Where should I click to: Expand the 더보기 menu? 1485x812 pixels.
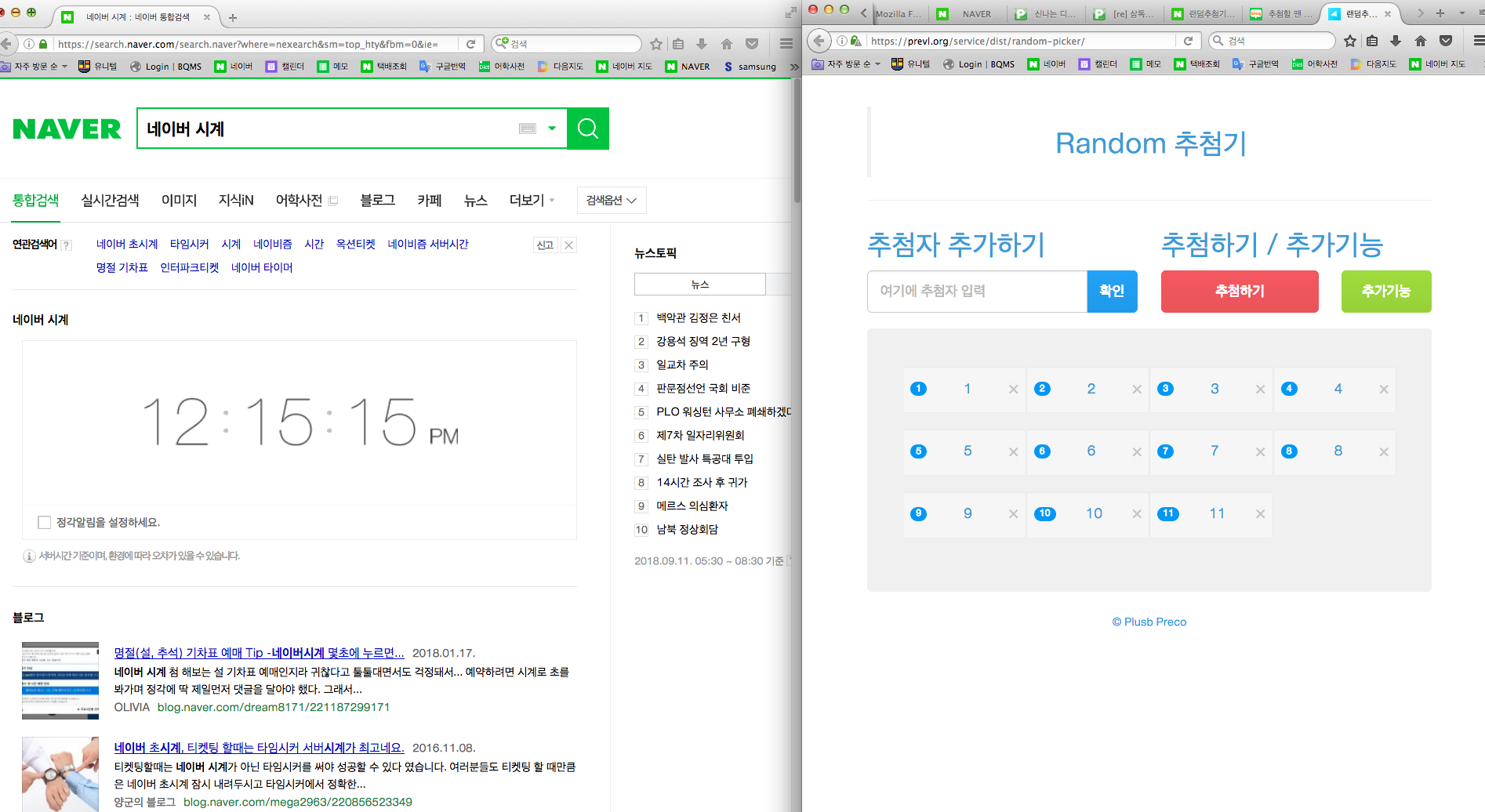(x=532, y=201)
